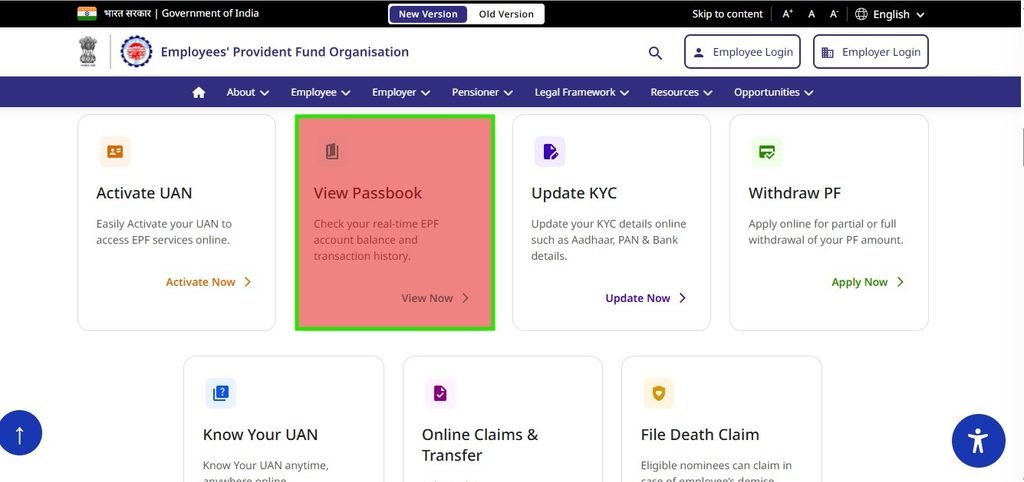Click the Withdraw PF card icon
The width and height of the screenshot is (1024, 482).
pos(767,152)
